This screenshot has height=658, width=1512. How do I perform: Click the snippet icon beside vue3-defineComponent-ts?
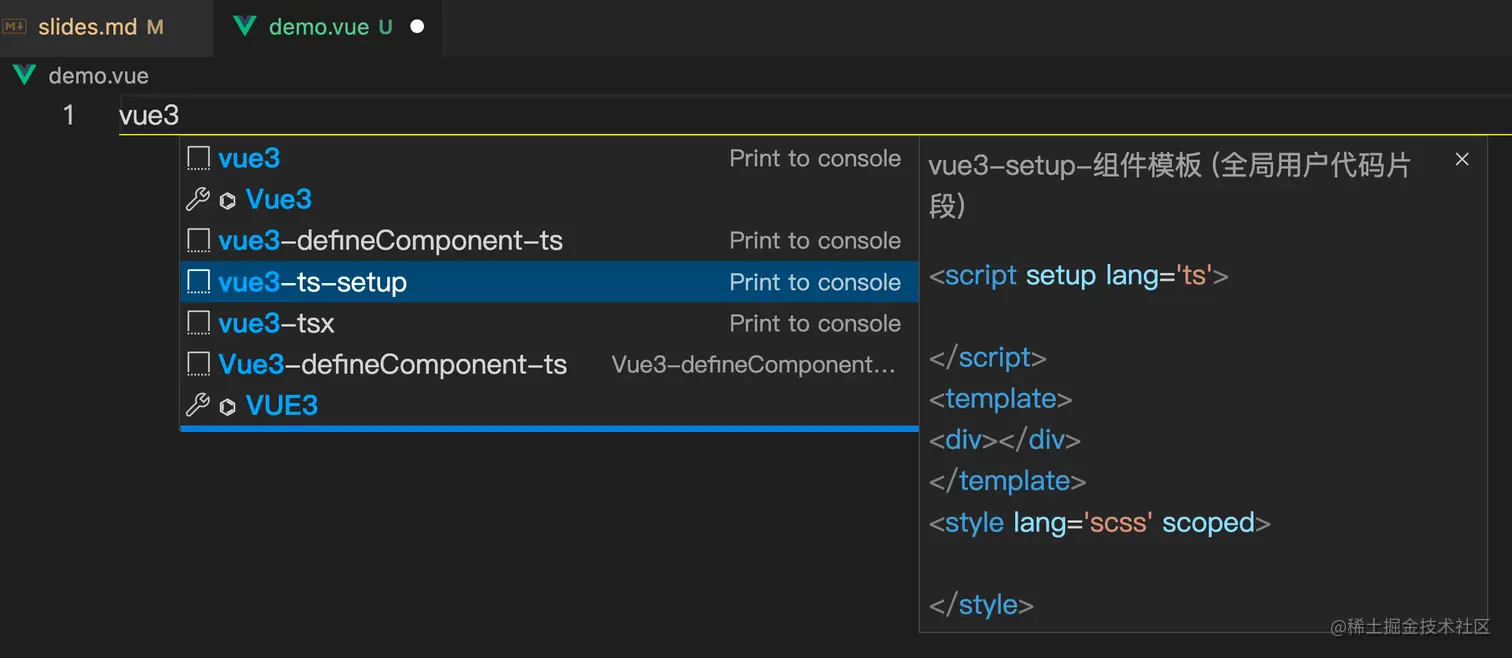pyautogui.click(x=199, y=240)
